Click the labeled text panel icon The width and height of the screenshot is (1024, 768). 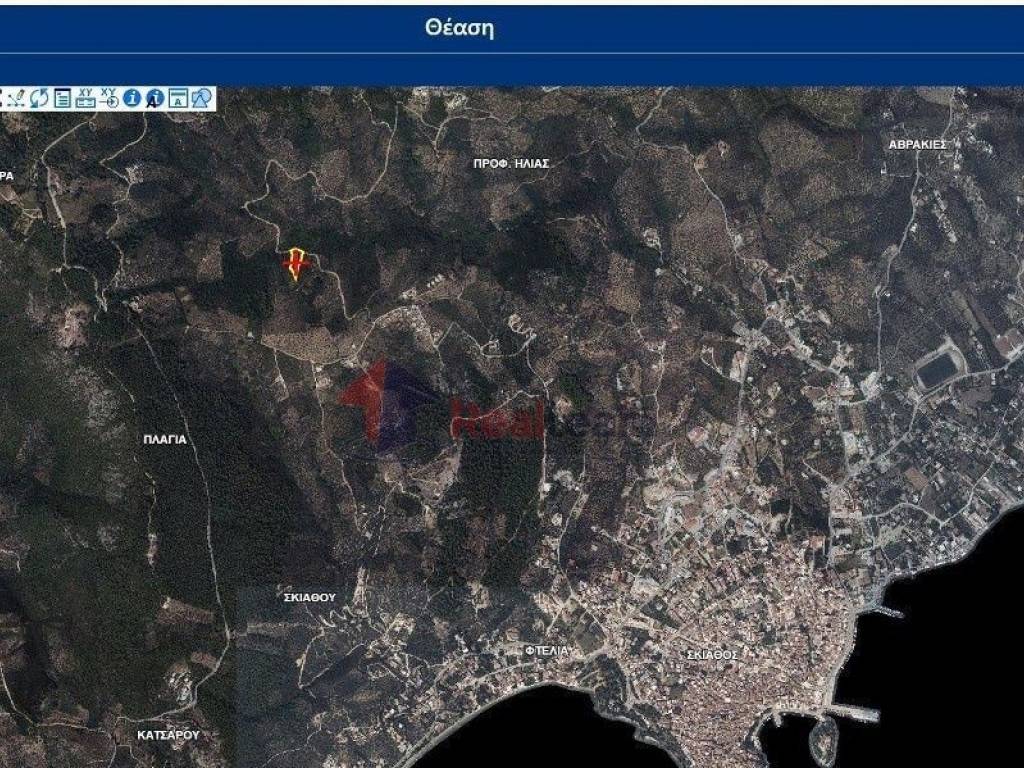point(176,97)
